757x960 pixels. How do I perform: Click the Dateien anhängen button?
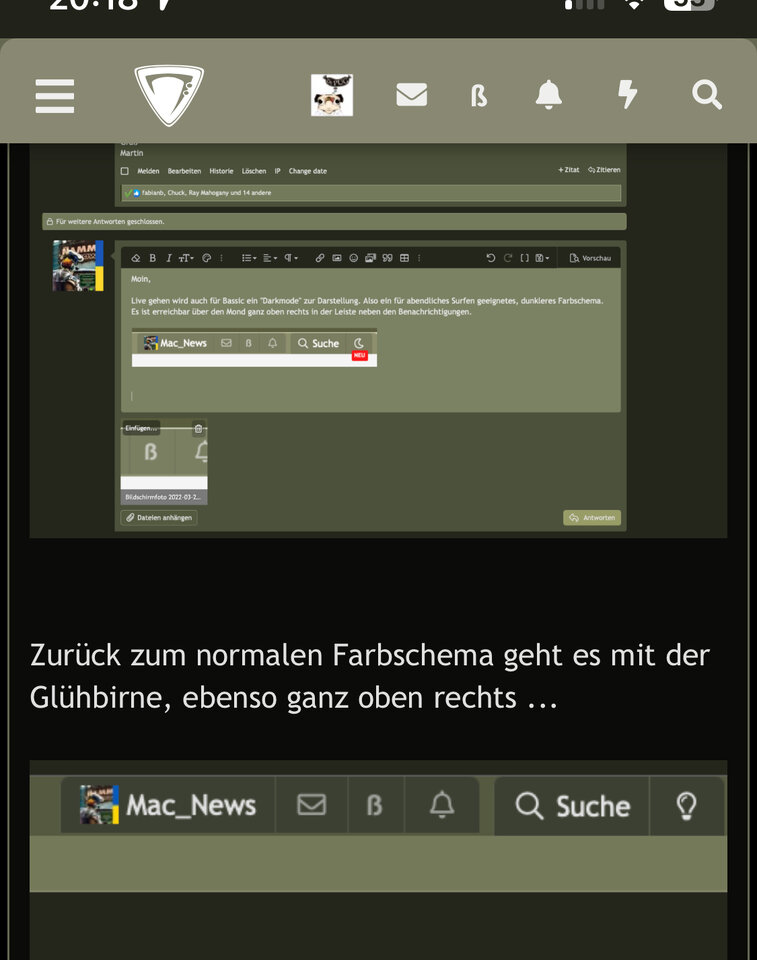(x=159, y=518)
